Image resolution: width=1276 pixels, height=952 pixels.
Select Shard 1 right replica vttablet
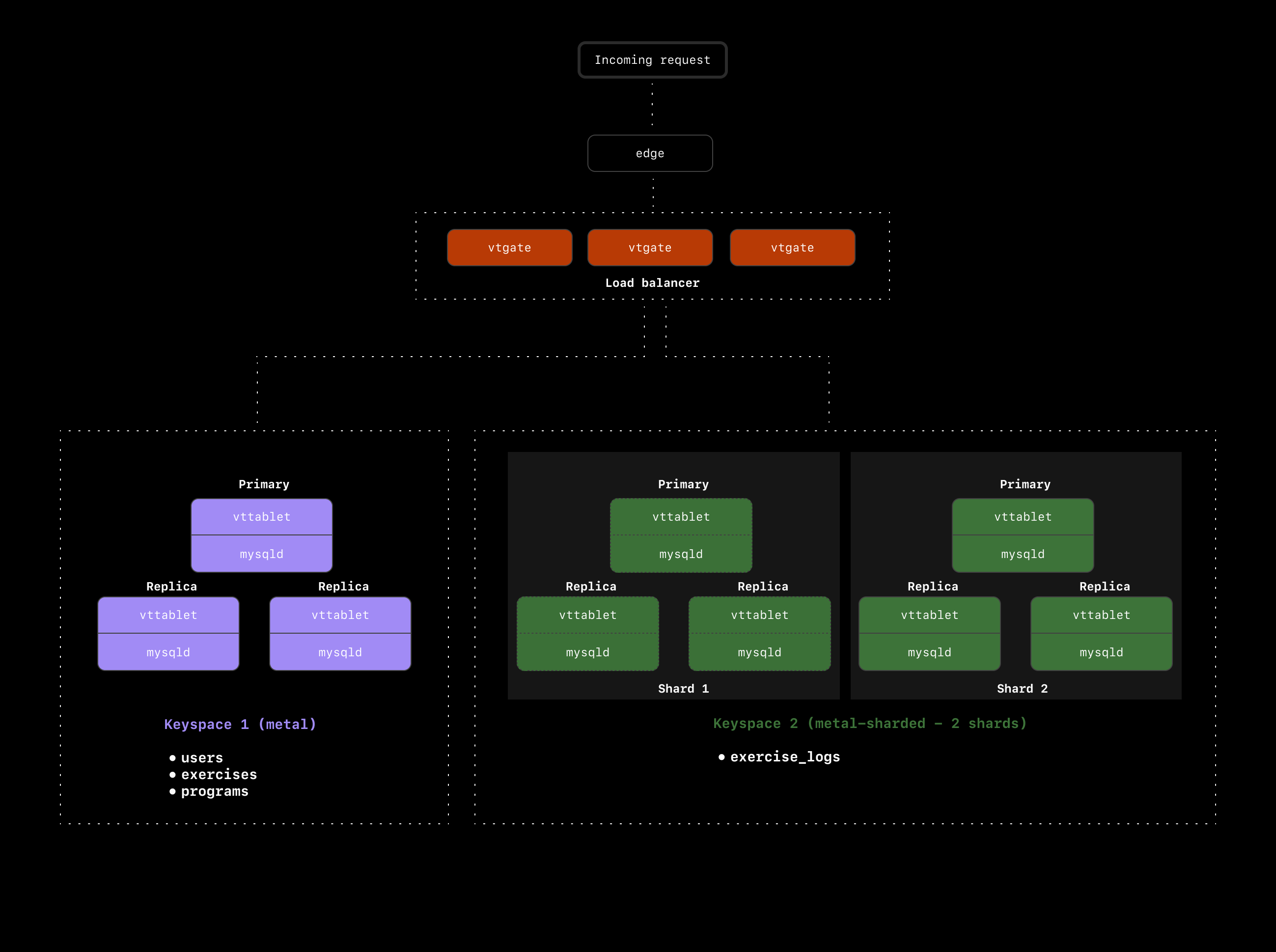click(759, 615)
